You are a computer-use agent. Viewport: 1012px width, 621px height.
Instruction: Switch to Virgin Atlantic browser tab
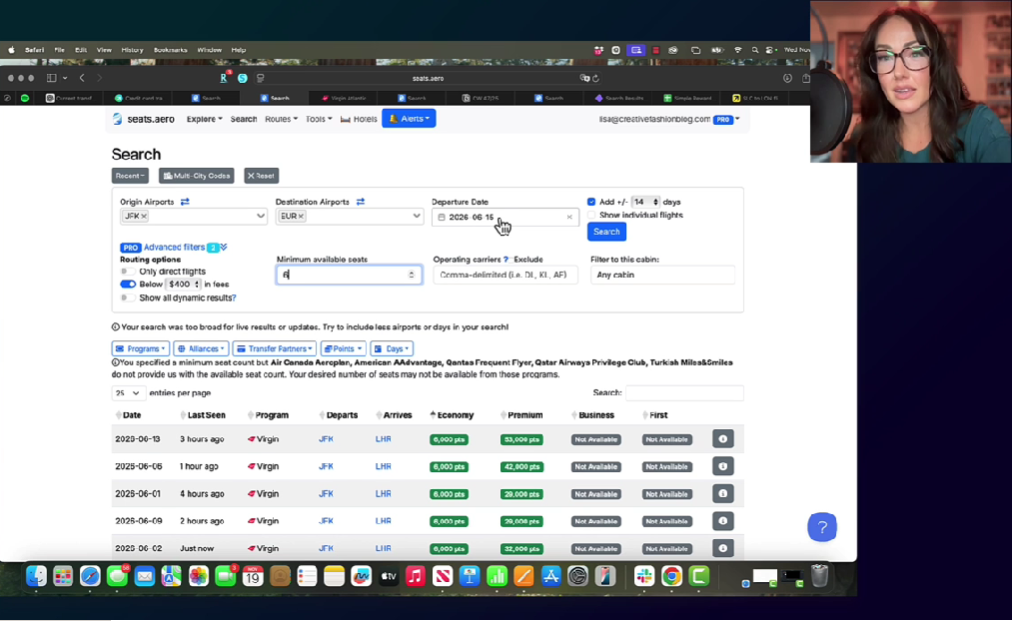345,98
